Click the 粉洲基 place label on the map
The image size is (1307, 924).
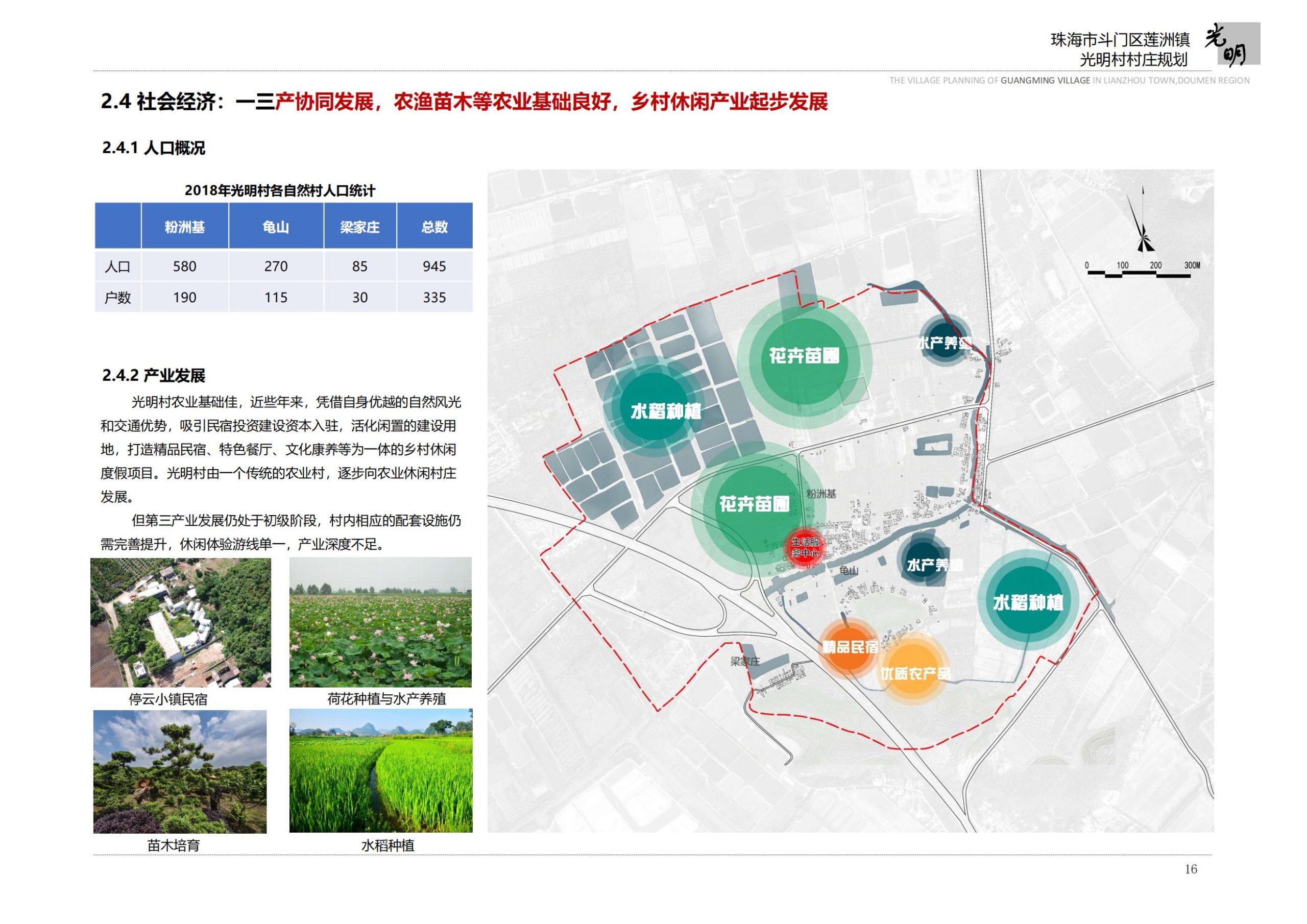pos(821,494)
